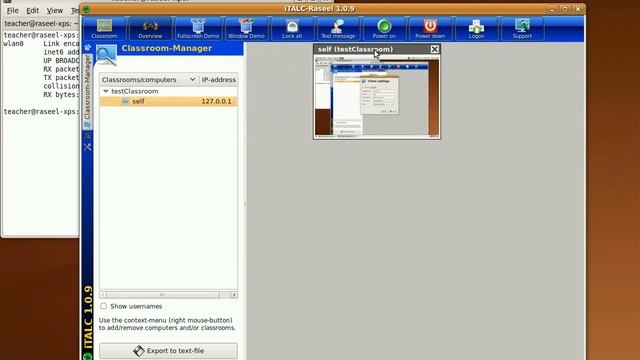Viewport: 640px width, 360px height.
Task: Open configuration tools icon in sidebar
Action: (87, 147)
